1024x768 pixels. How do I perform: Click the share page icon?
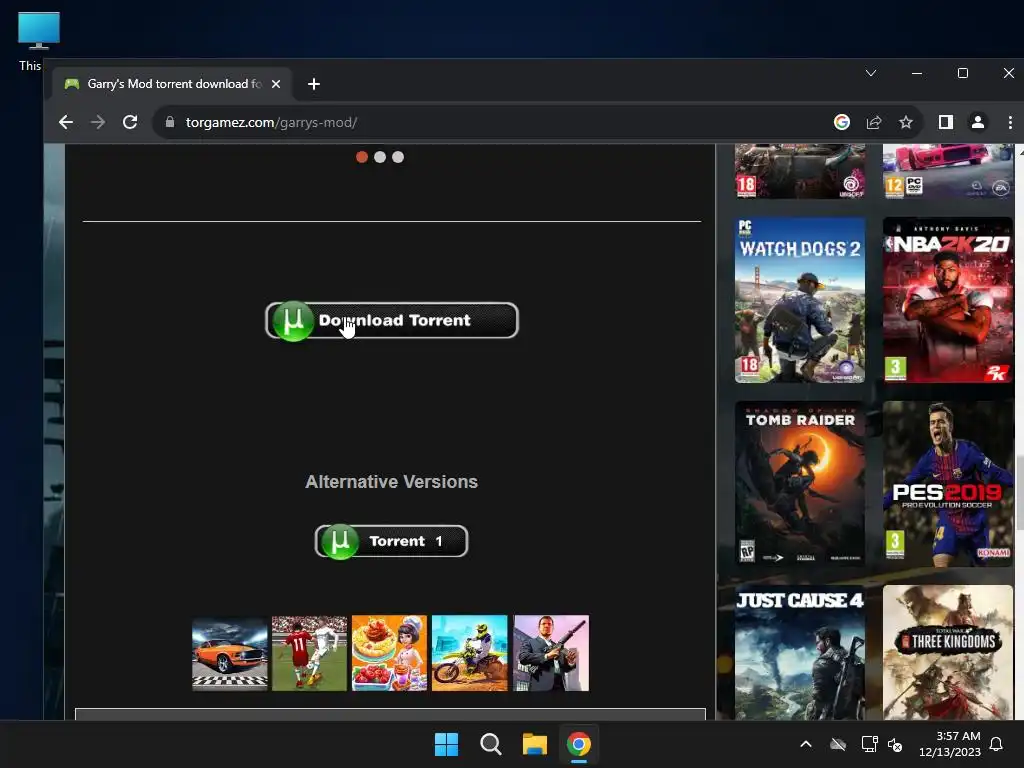click(874, 122)
